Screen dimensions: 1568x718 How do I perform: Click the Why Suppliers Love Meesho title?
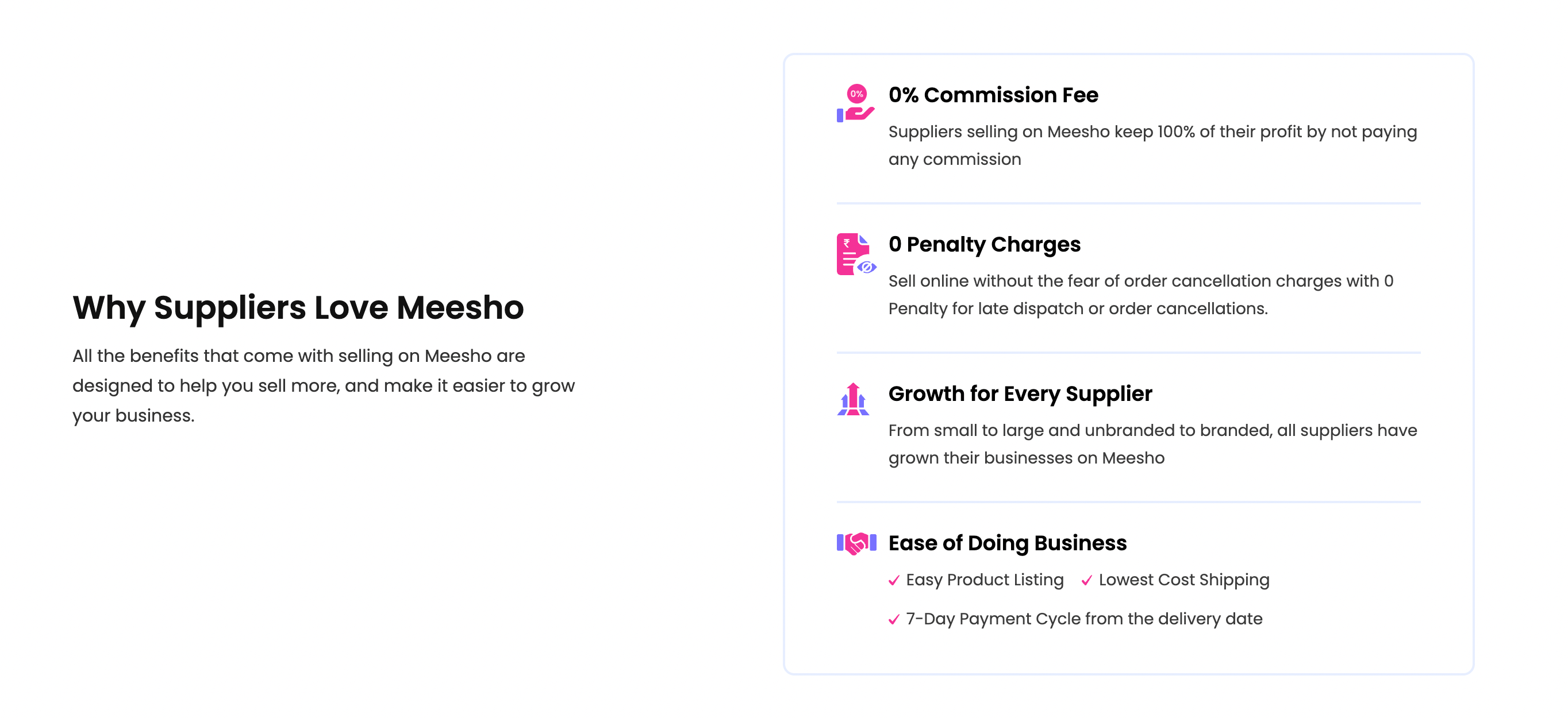point(298,308)
